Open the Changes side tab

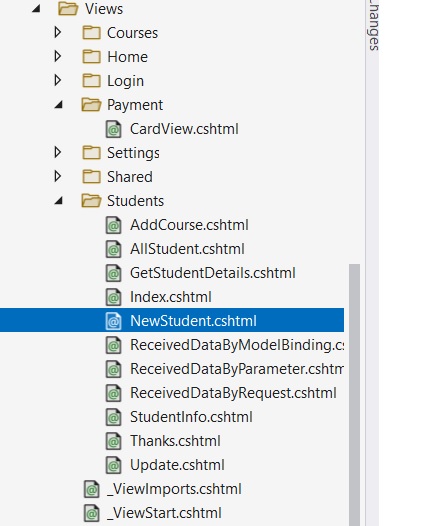(x=373, y=25)
